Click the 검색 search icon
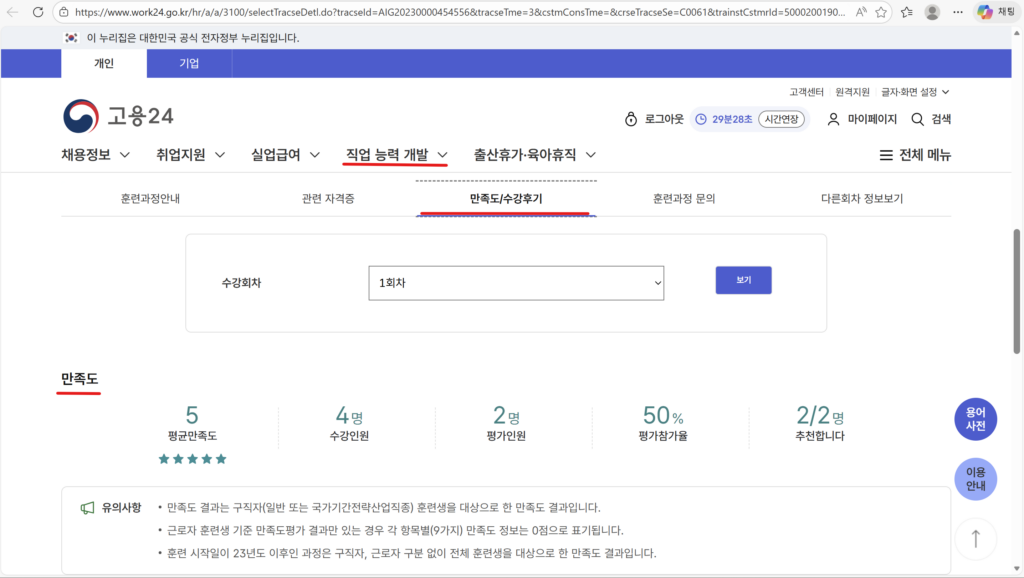Viewport: 1024px width, 578px height. 916,119
